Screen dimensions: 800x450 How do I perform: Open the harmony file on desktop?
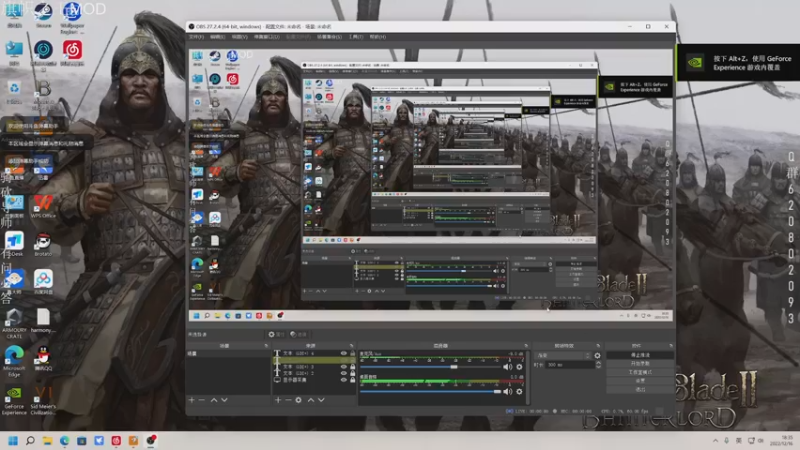click(43, 320)
